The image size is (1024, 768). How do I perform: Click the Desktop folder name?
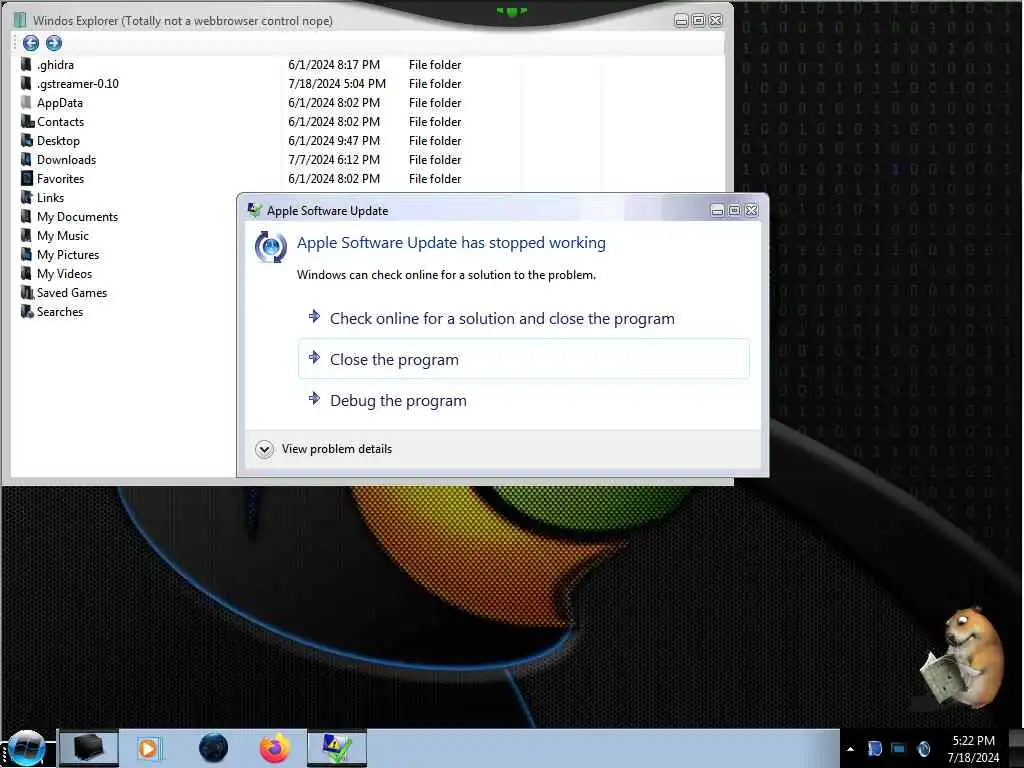point(58,140)
